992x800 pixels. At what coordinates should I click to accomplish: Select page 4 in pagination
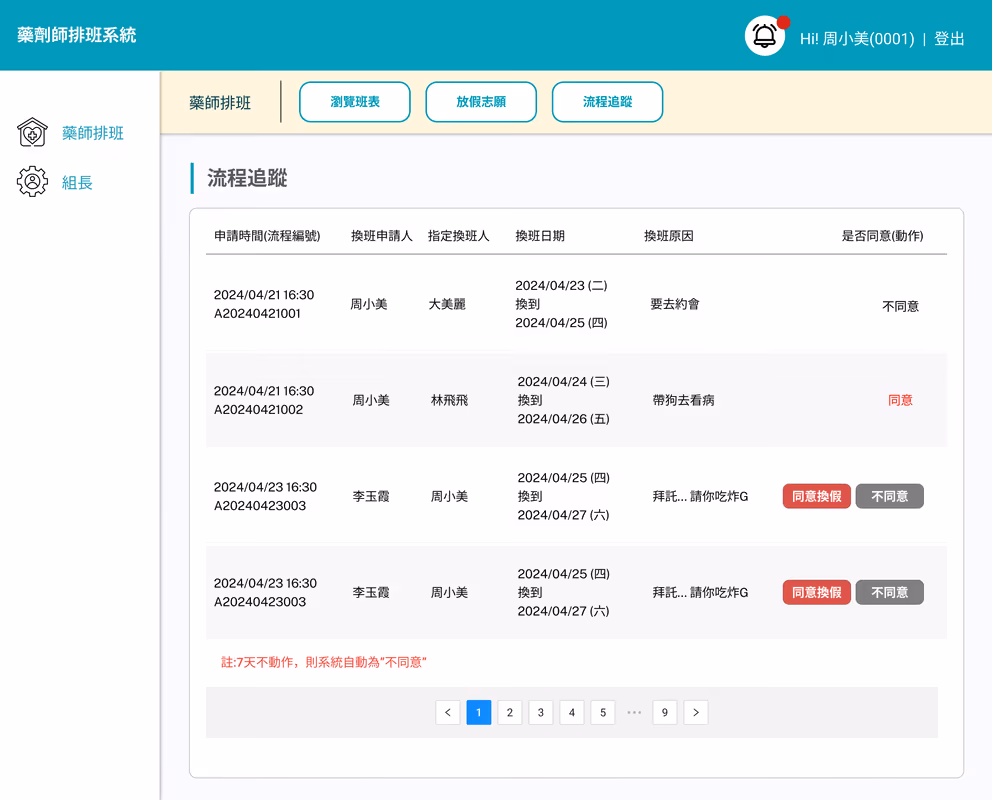tap(572, 712)
